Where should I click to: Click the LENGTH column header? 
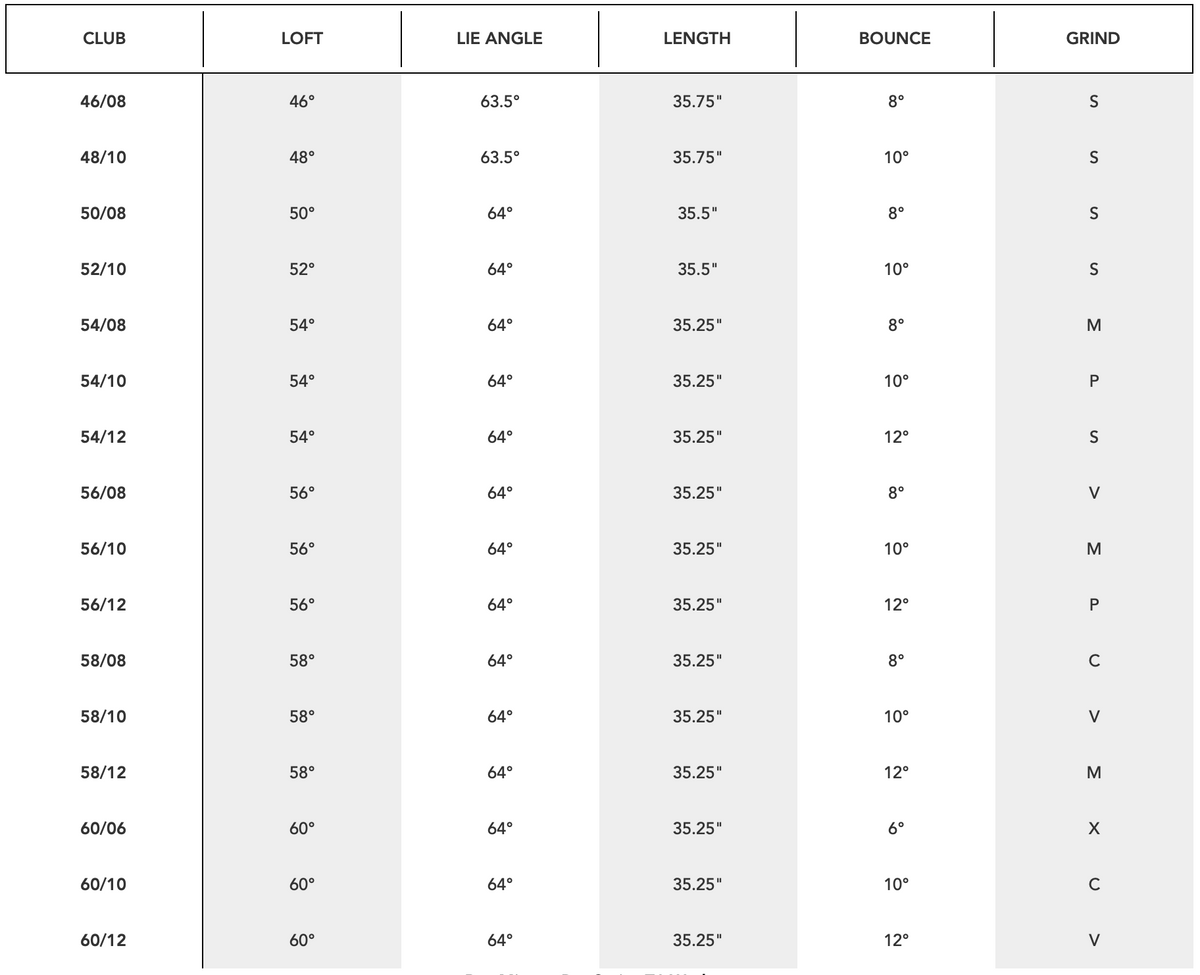tap(697, 39)
